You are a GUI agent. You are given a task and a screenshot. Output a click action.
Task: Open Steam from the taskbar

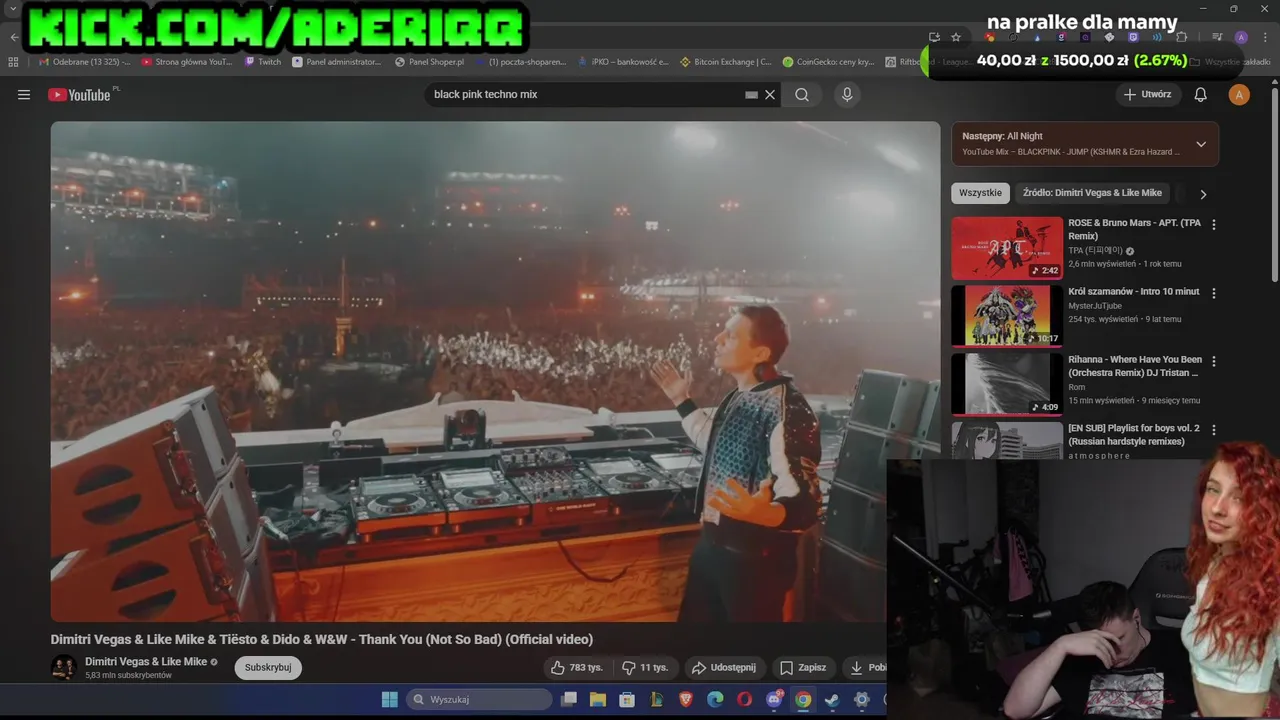click(832, 699)
